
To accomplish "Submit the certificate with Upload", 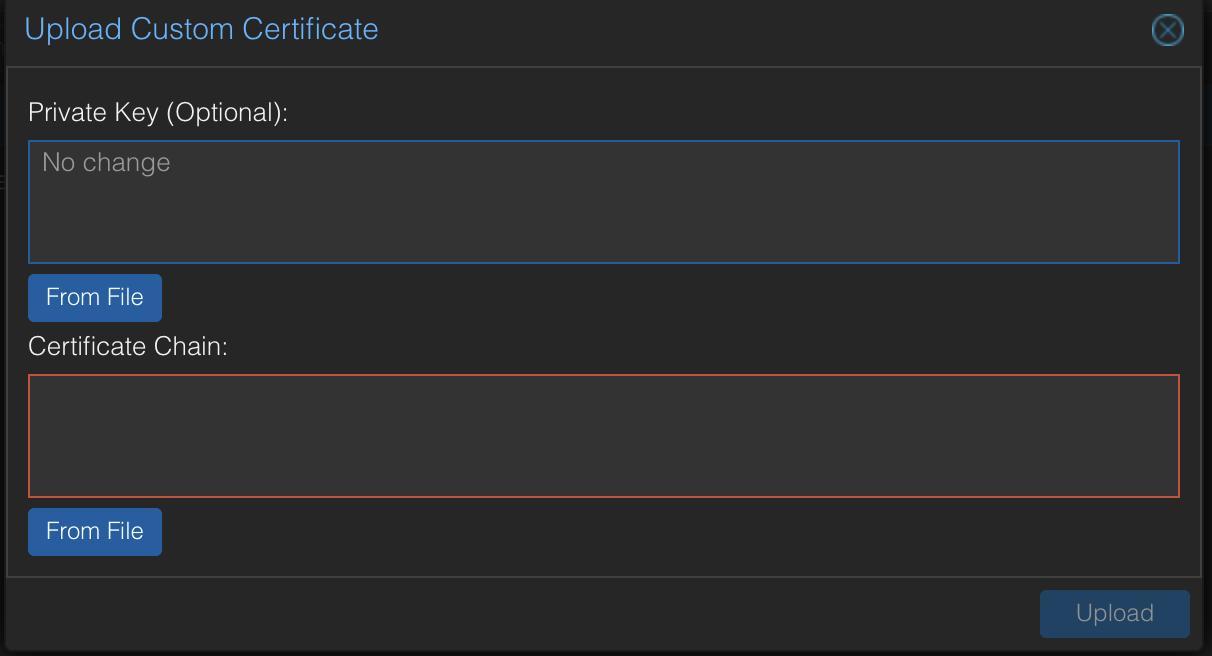I will 1115,613.
